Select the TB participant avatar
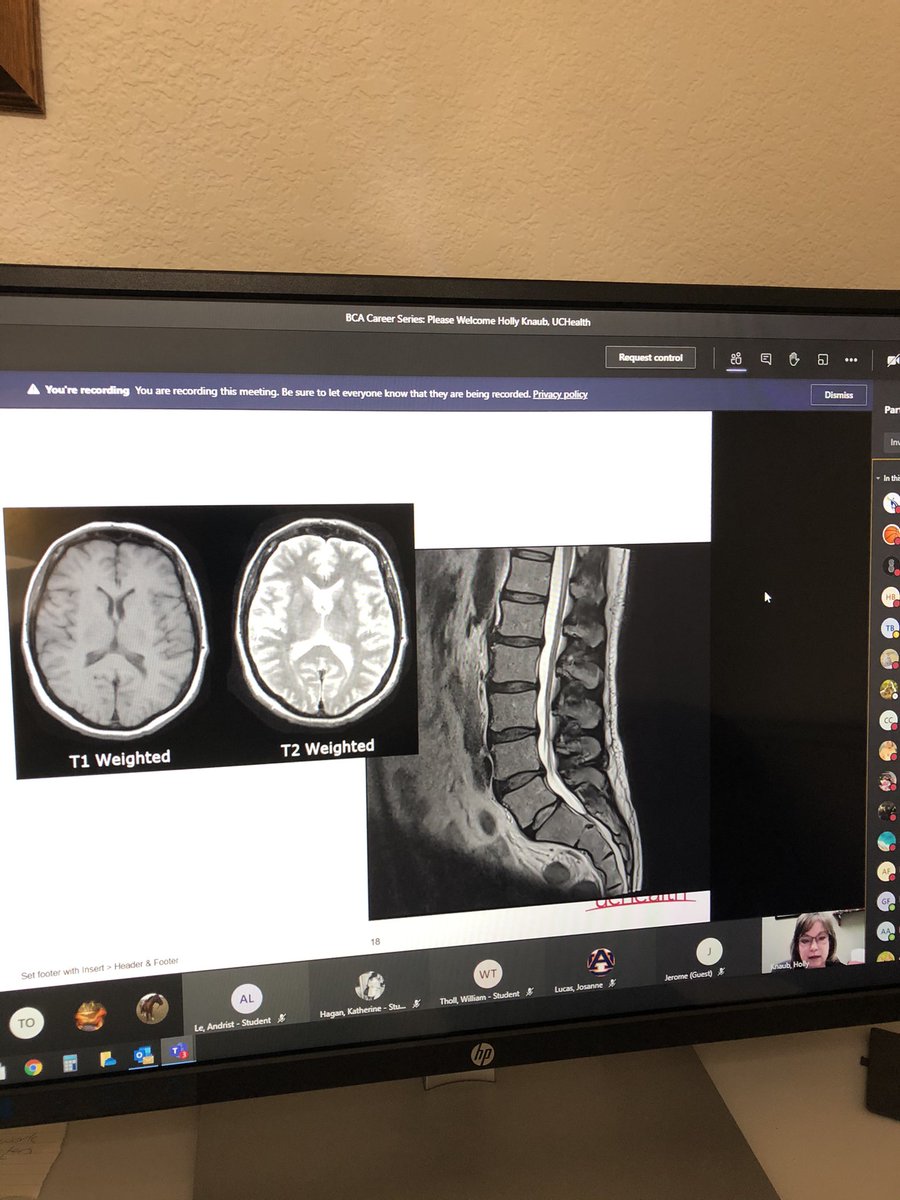The height and width of the screenshot is (1200, 900). [x=890, y=628]
